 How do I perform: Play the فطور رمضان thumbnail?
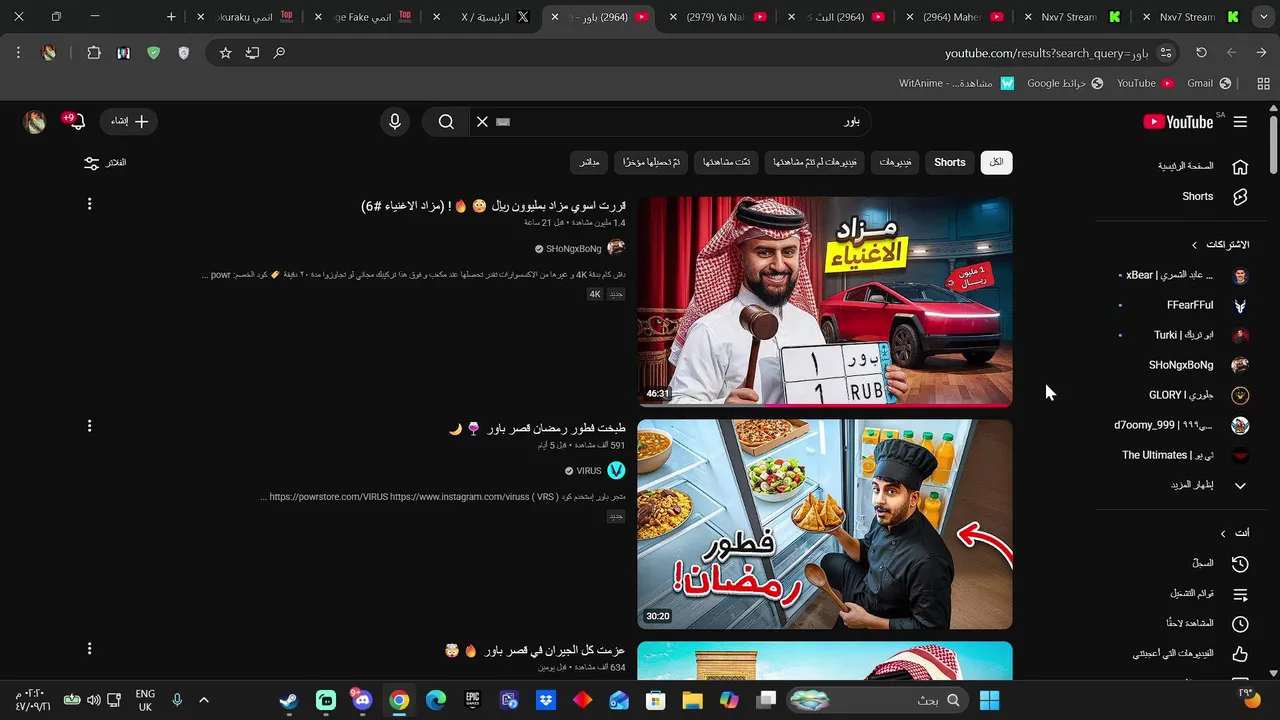825,524
